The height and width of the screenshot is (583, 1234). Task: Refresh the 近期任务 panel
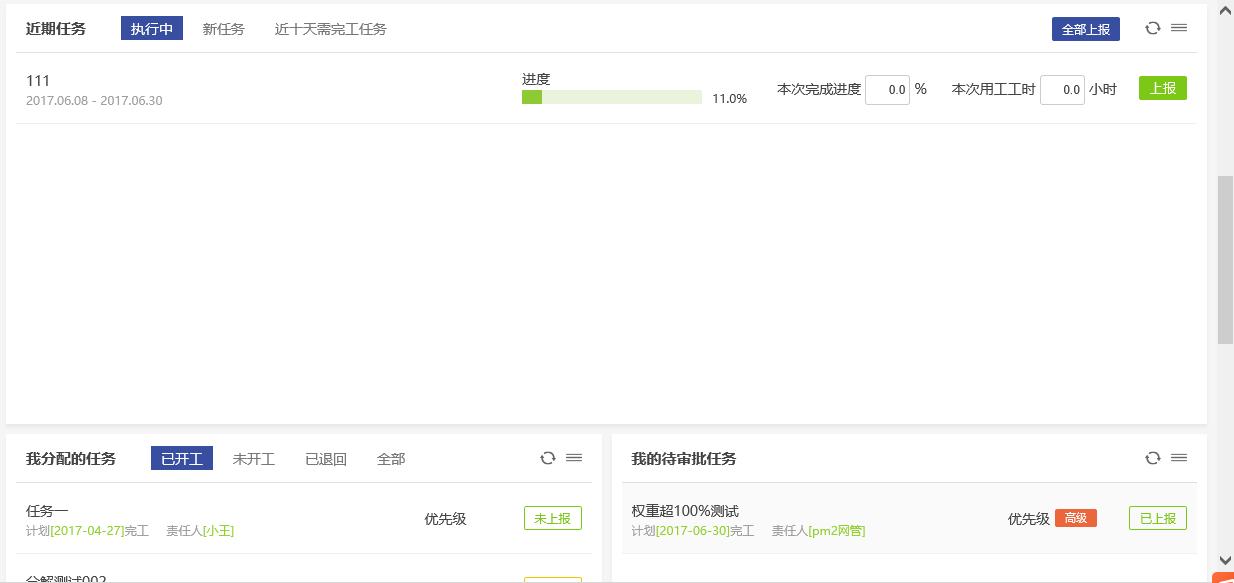pos(1152,28)
